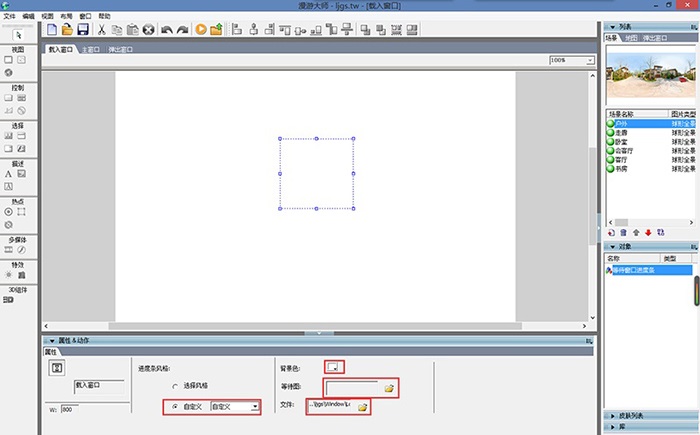Open the 布局 menu
Viewport: 700px width, 435px height.
coord(66,17)
